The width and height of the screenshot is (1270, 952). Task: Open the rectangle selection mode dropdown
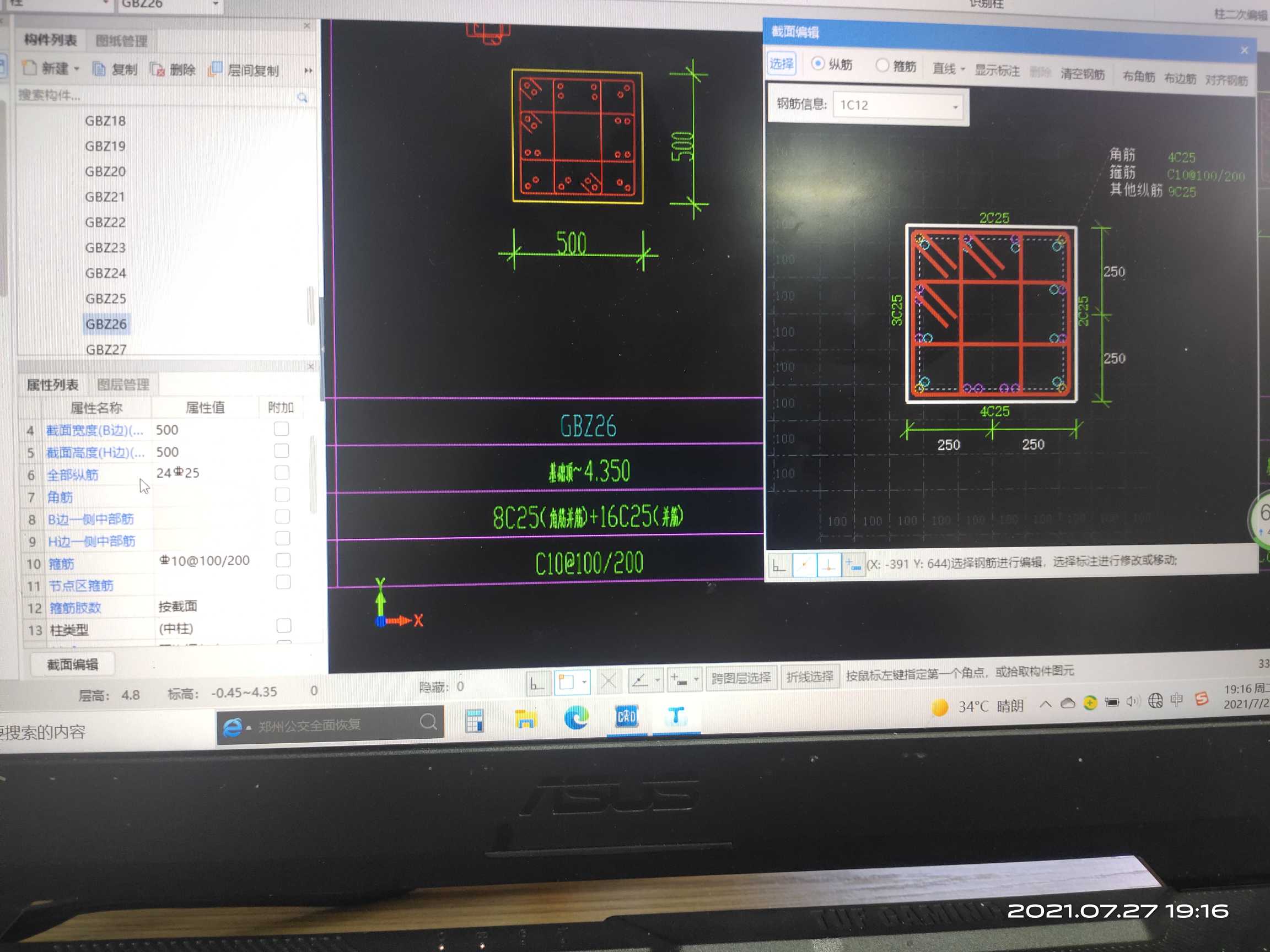584,681
